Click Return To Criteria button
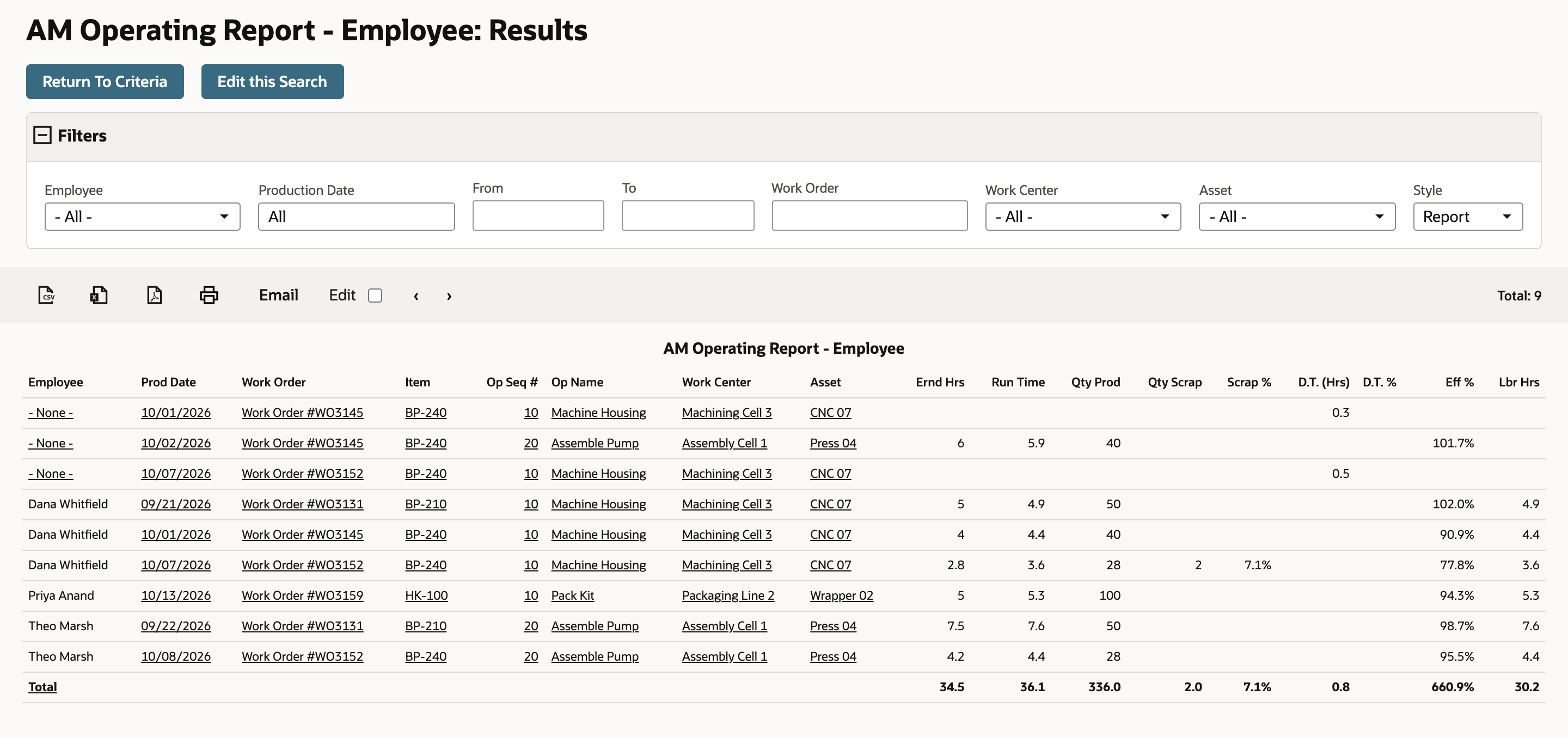 pos(105,82)
